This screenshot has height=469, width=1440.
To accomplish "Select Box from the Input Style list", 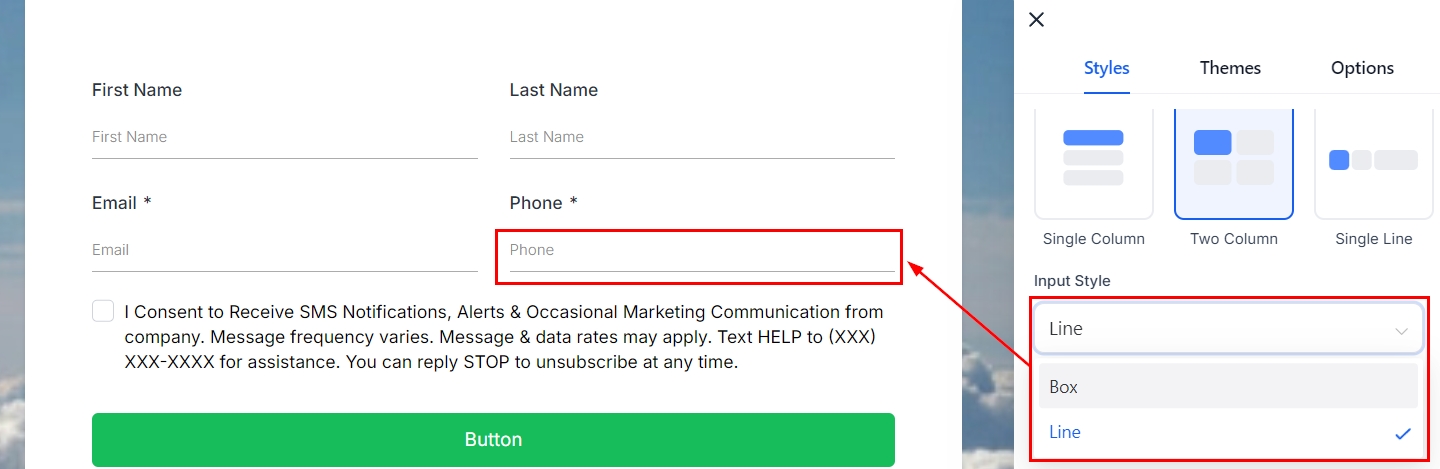I will pyautogui.click(x=1228, y=387).
